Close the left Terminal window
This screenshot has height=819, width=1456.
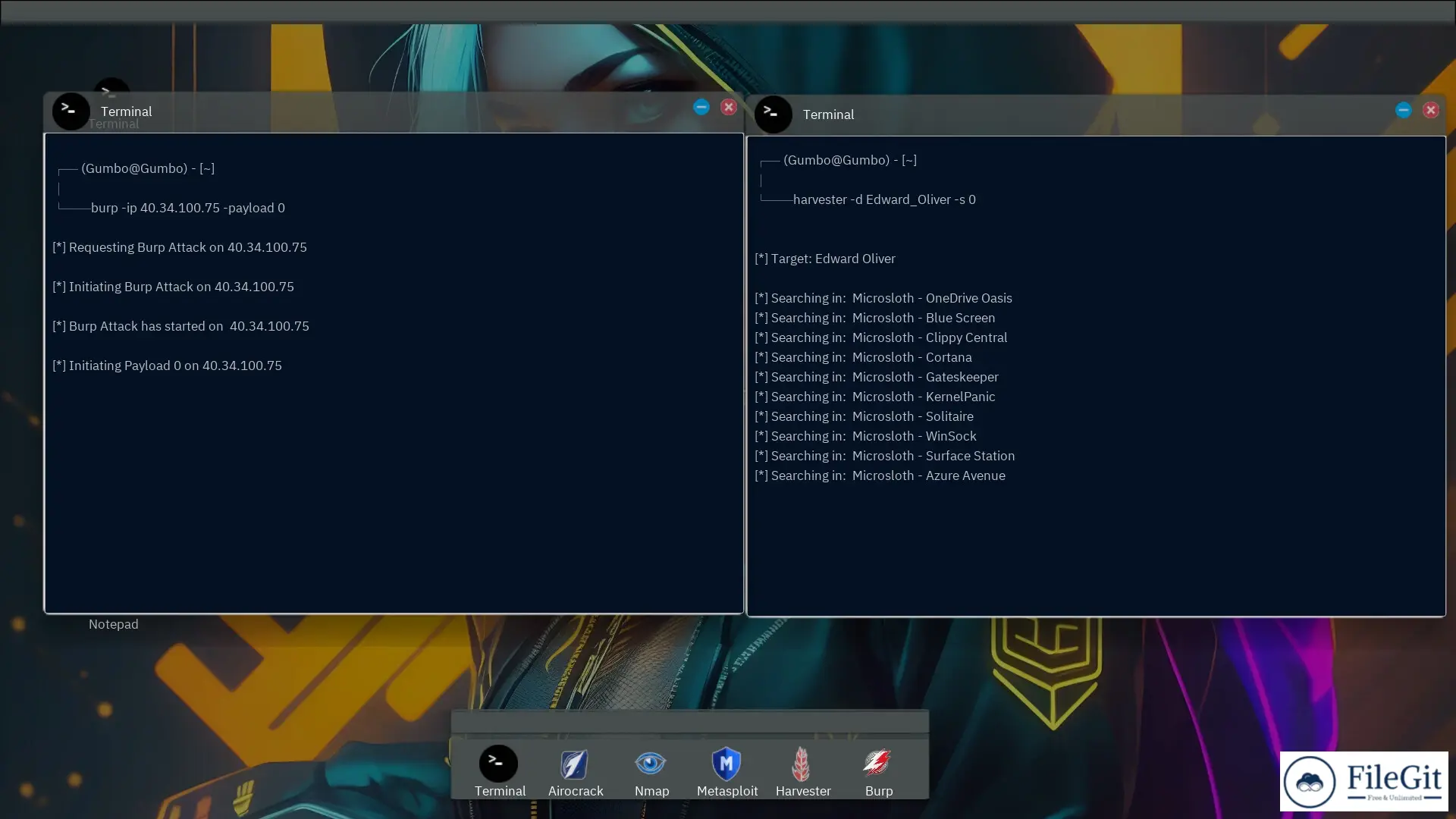(x=729, y=107)
